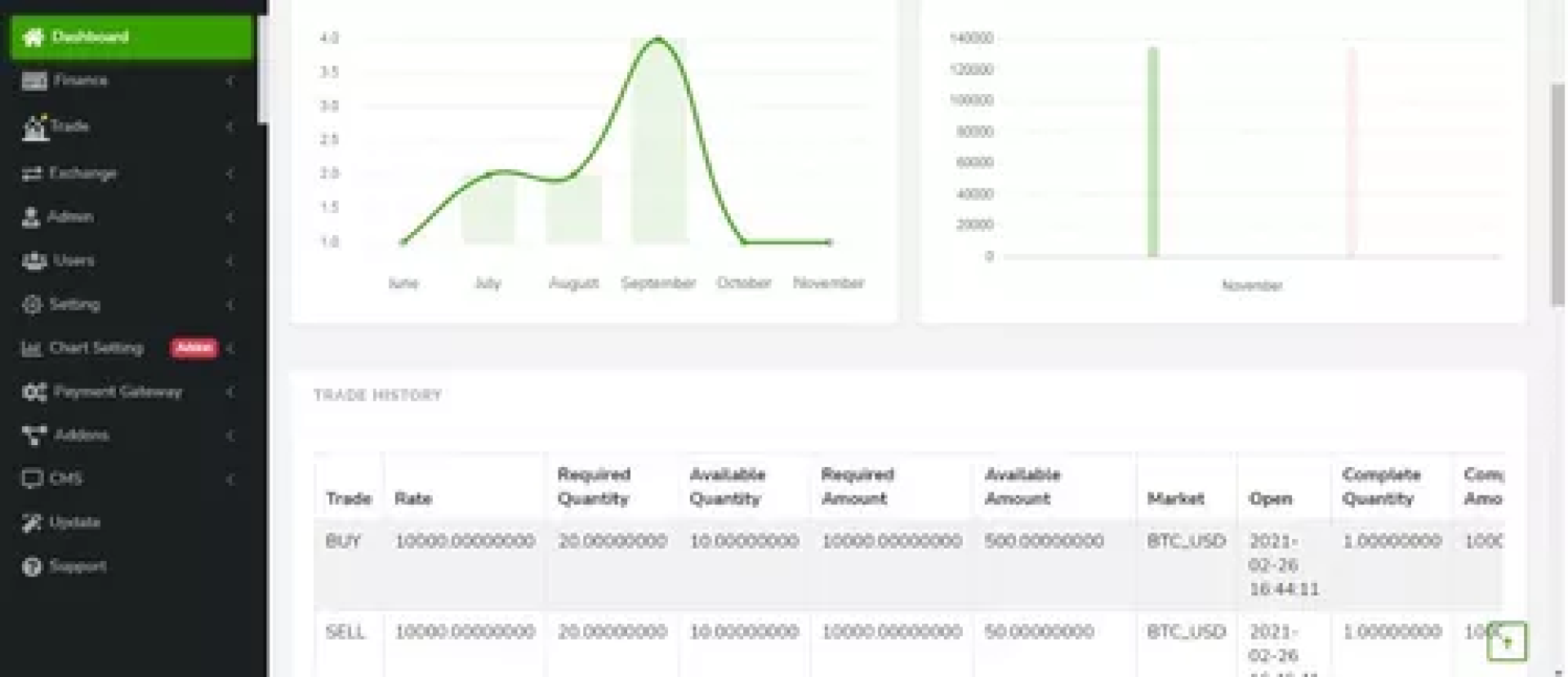
Task: Click the Dashboard home icon
Action: (x=33, y=37)
